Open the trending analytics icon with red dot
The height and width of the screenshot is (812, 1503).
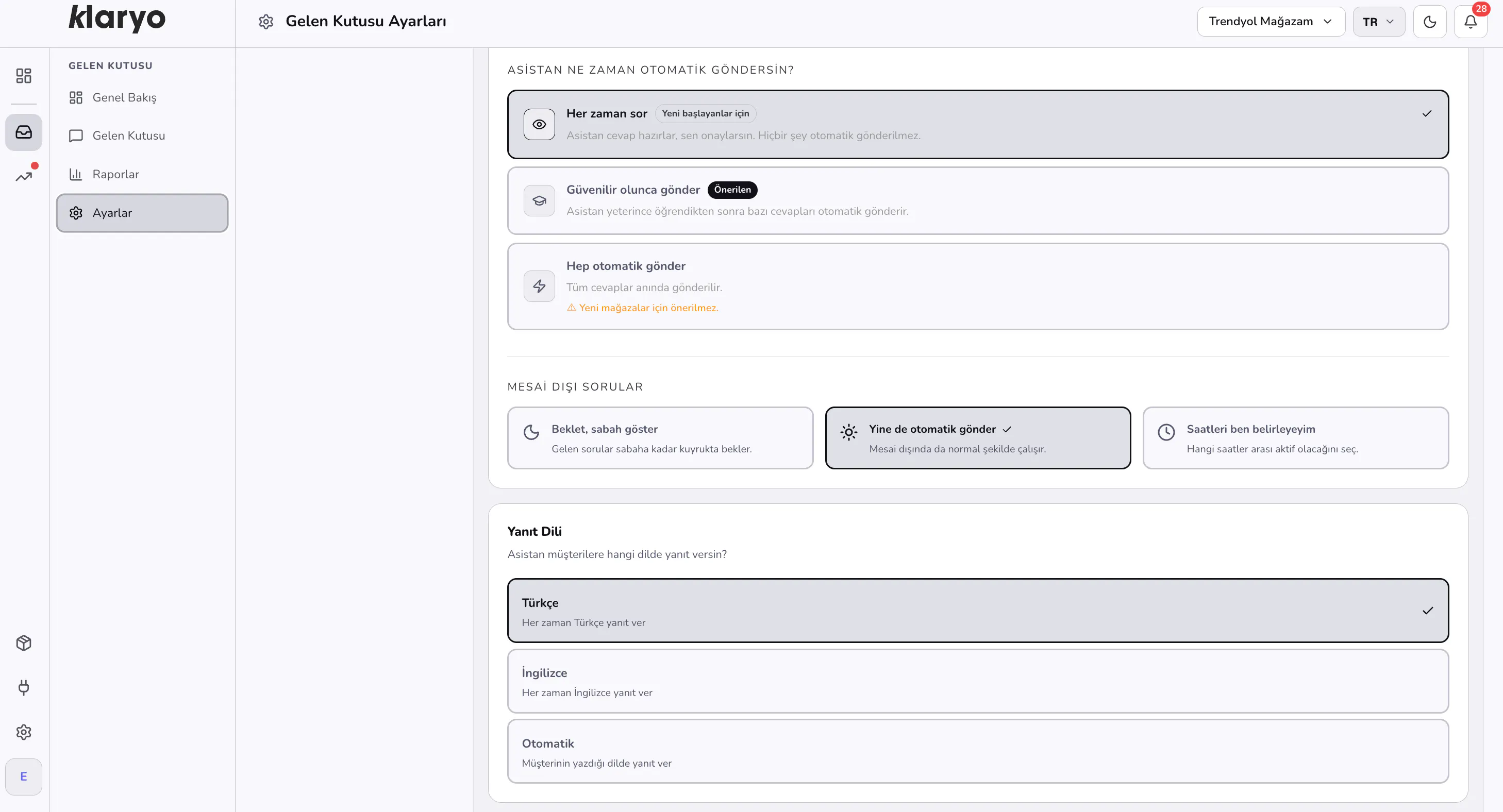pos(23,176)
